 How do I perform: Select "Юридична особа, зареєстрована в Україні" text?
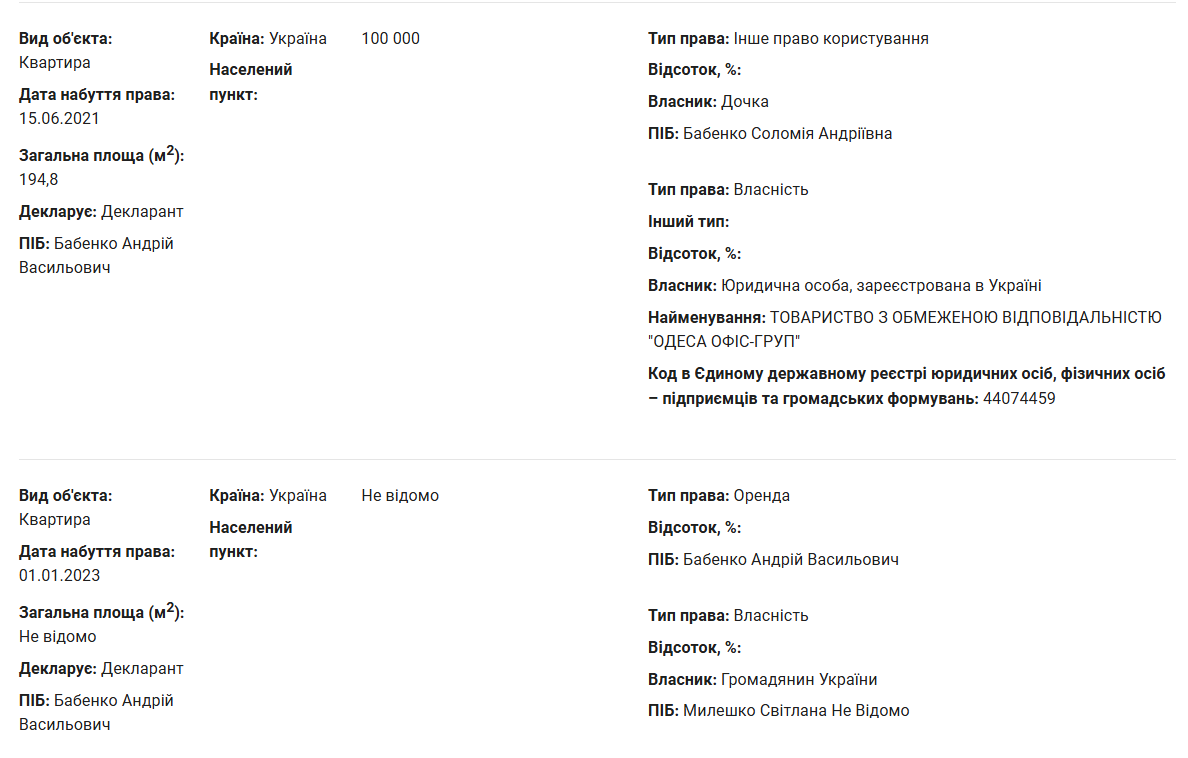[881, 286]
